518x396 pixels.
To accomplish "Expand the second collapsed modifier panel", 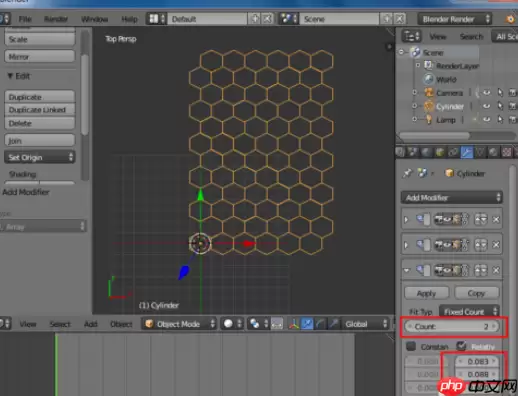I will tap(406, 245).
